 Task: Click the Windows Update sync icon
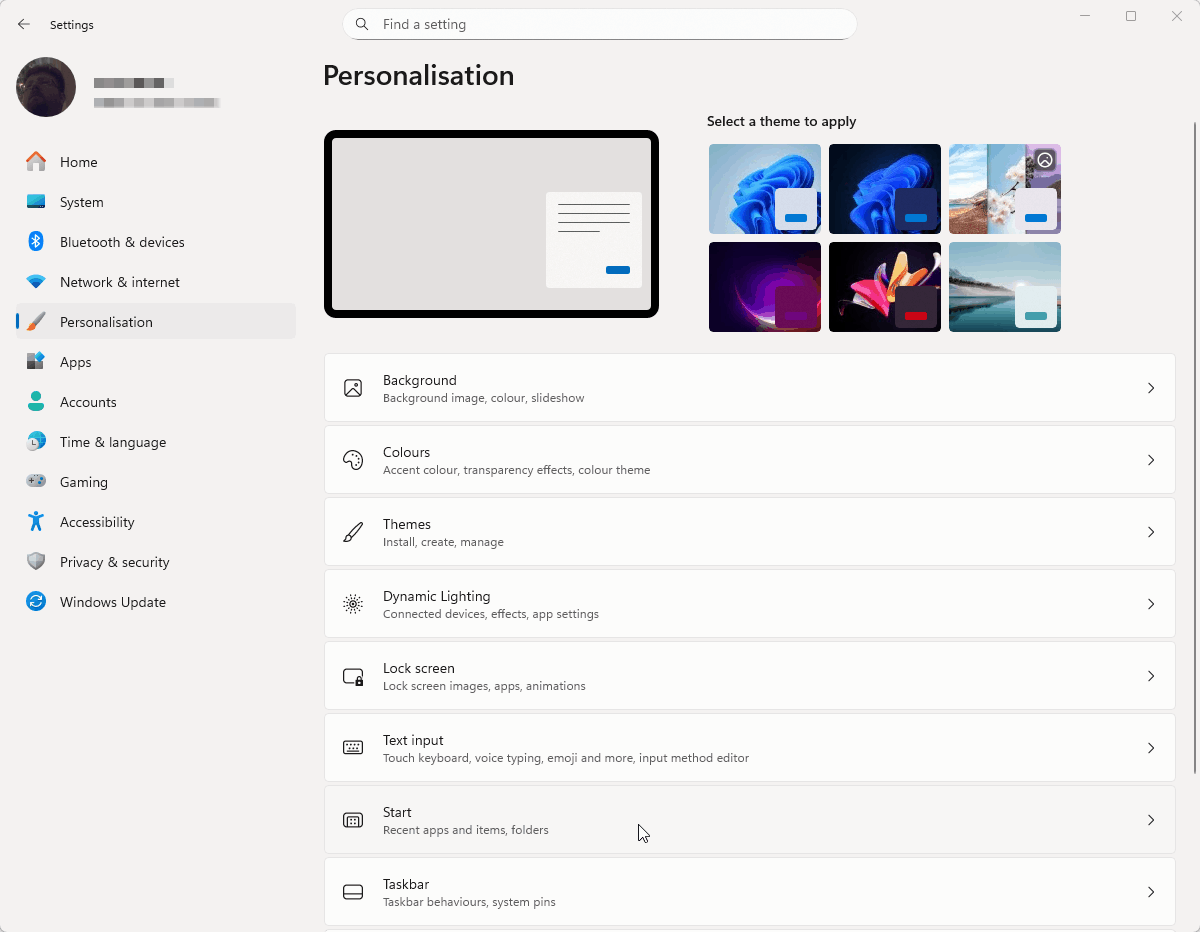point(36,602)
